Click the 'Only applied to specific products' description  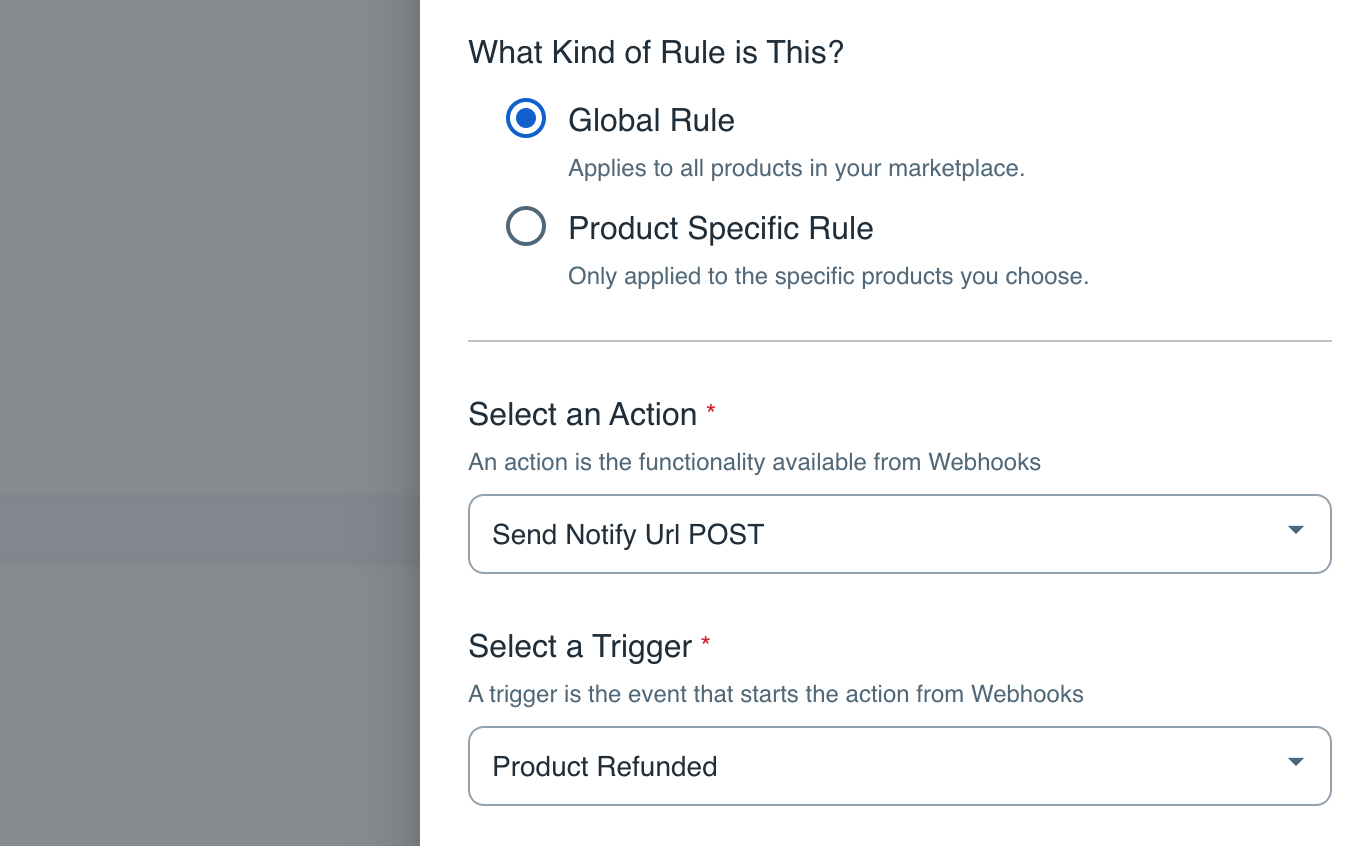pos(828,276)
